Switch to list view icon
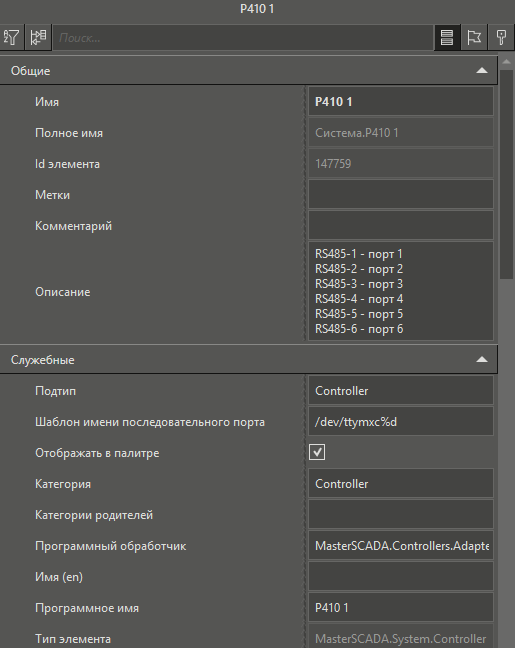Screen dimensions: 515x648 pos(447,38)
